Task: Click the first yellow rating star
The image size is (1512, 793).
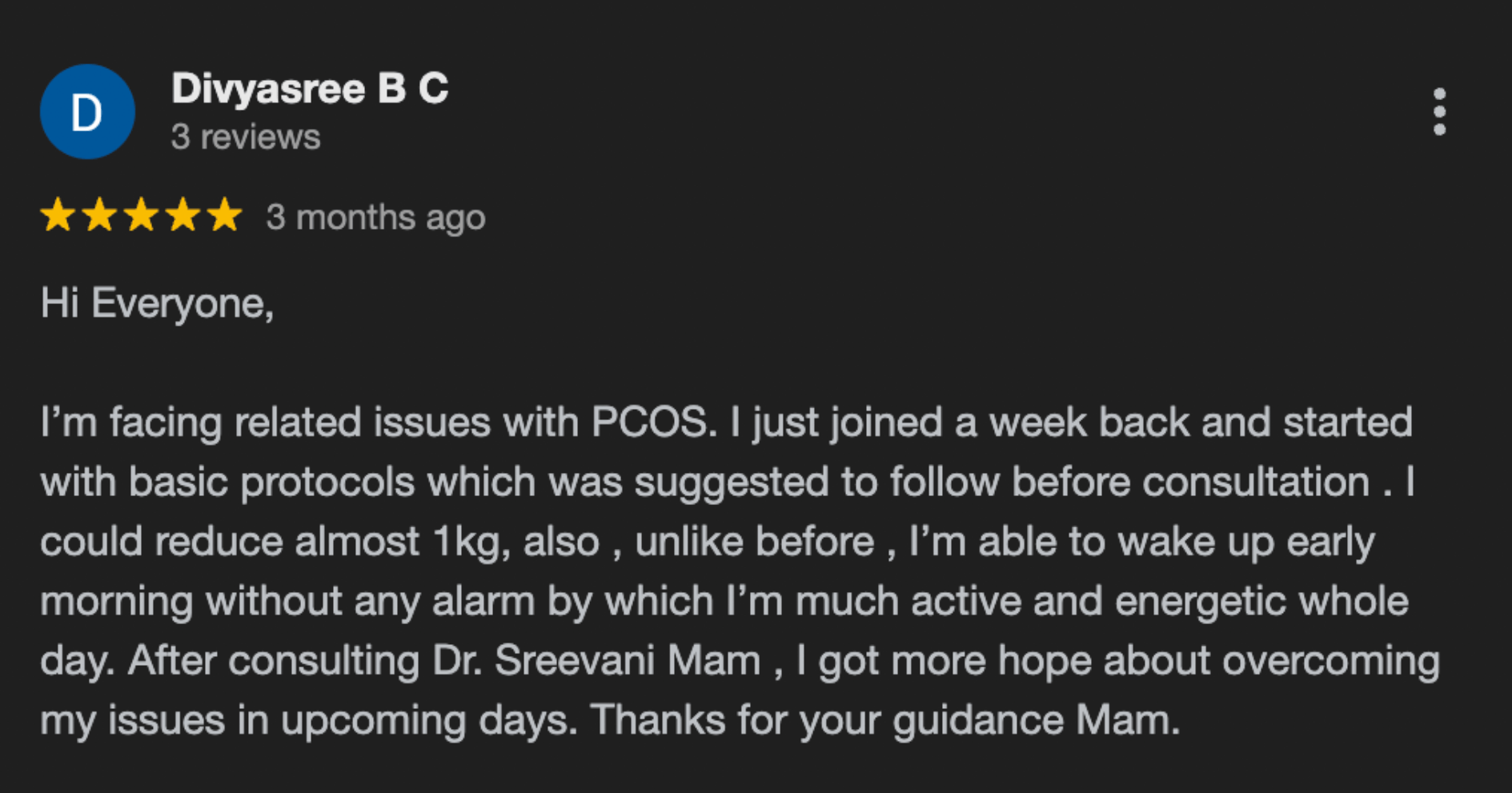Action: click(58, 216)
